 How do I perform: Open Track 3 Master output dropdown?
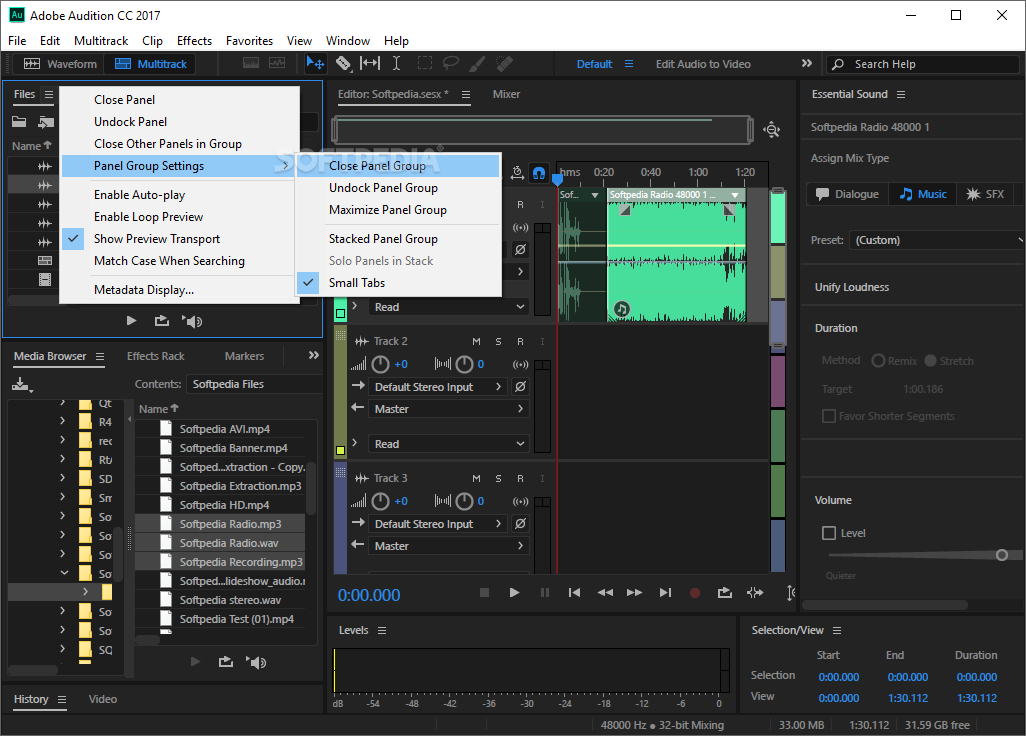coord(448,546)
